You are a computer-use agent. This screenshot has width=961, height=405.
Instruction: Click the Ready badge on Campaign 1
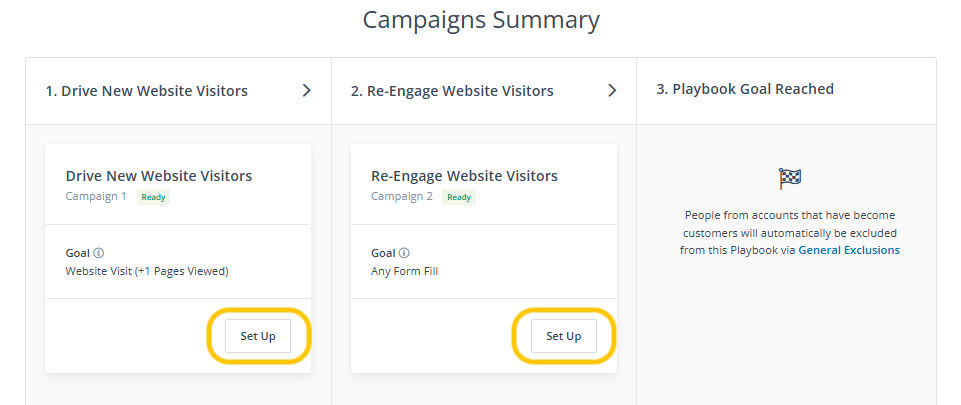[x=153, y=197]
